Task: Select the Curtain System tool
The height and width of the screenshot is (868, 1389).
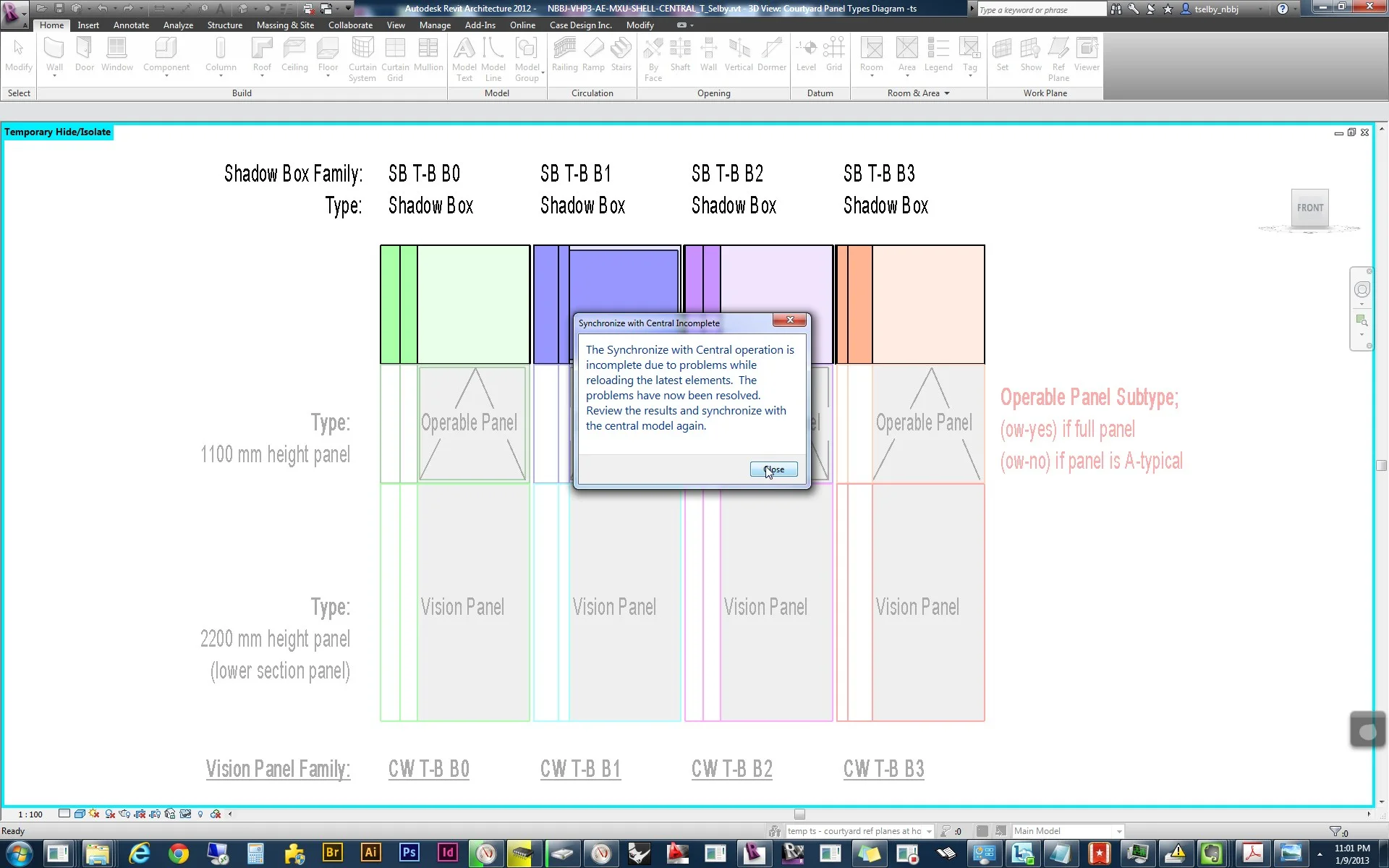Action: tap(362, 59)
